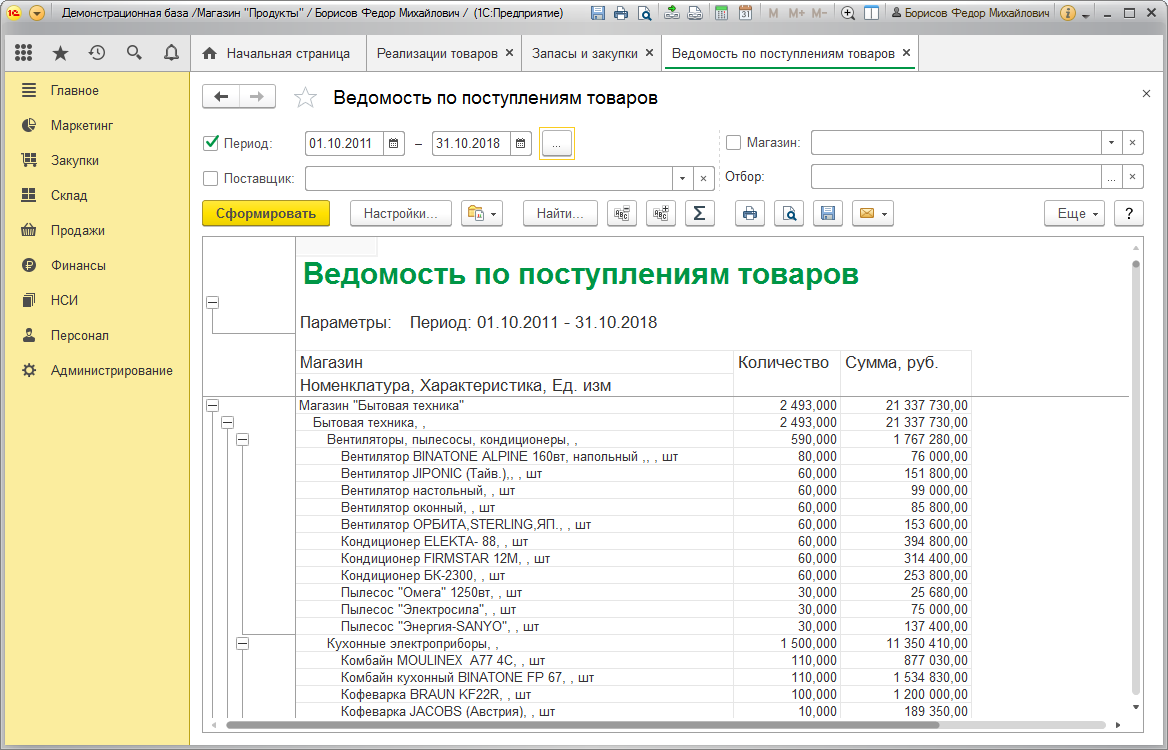Open Favorites star in the top panel

[x=60, y=53]
